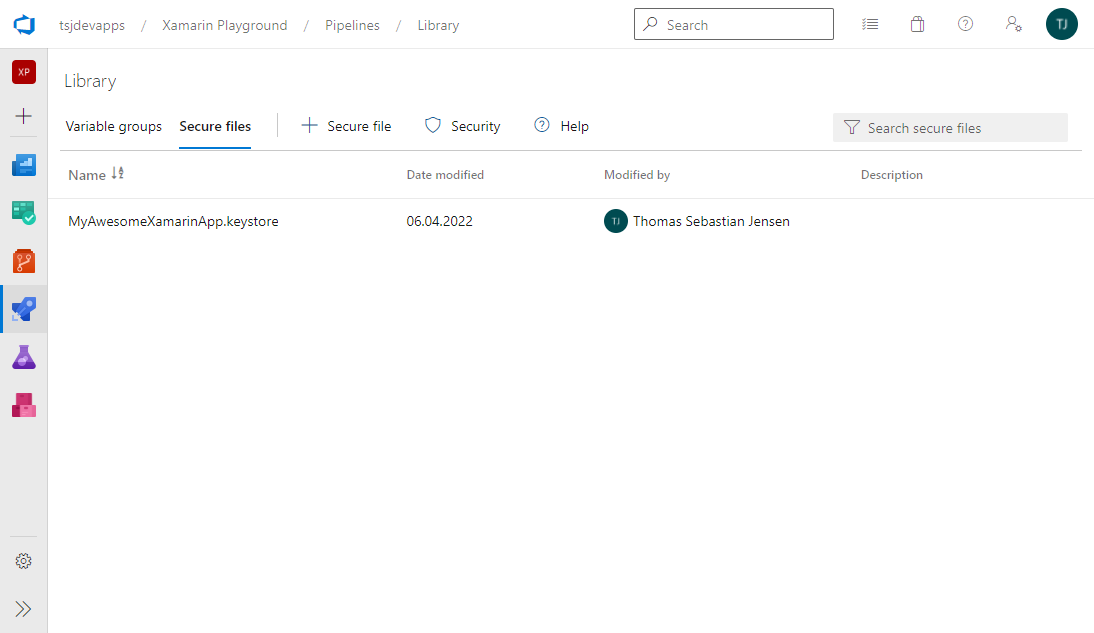Open MyAwesomeXamarinApp.keystore file entry

point(173,222)
